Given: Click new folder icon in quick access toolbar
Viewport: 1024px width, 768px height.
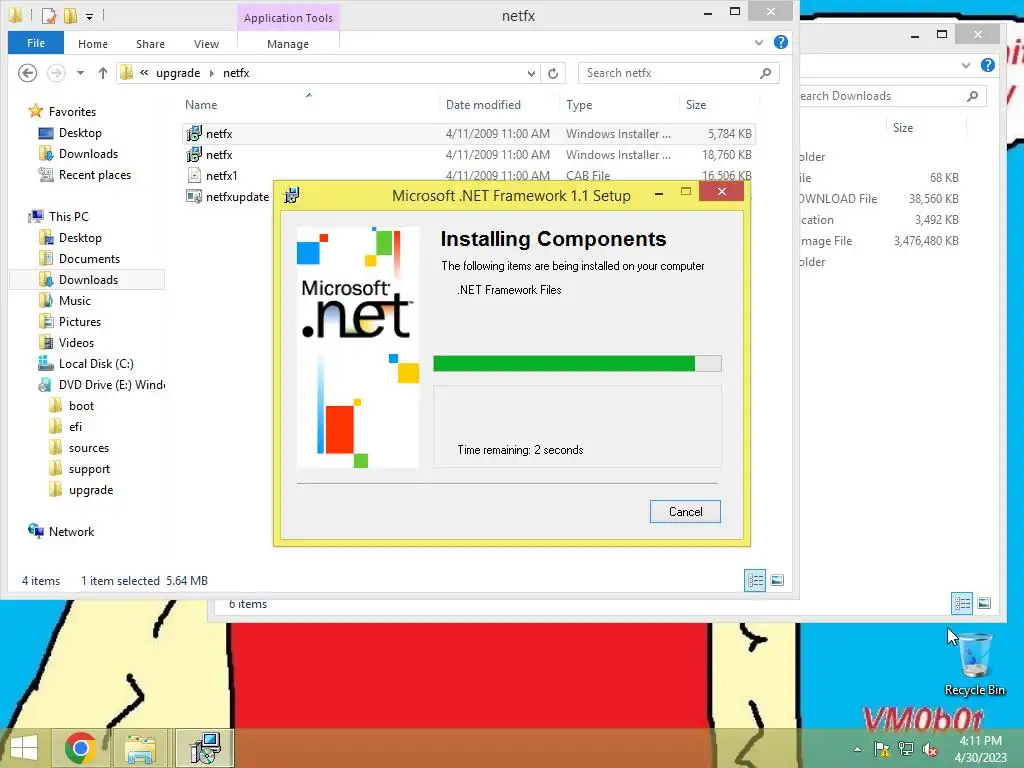Looking at the screenshot, I should point(70,15).
